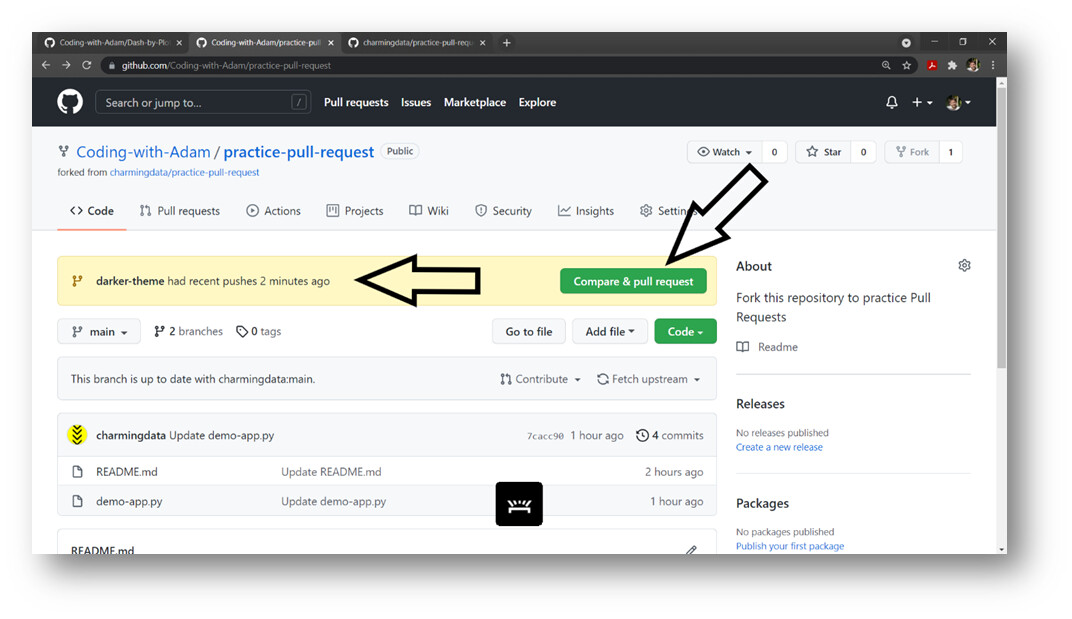1072x619 pixels.
Task: Select the Security tab
Action: tap(503, 211)
